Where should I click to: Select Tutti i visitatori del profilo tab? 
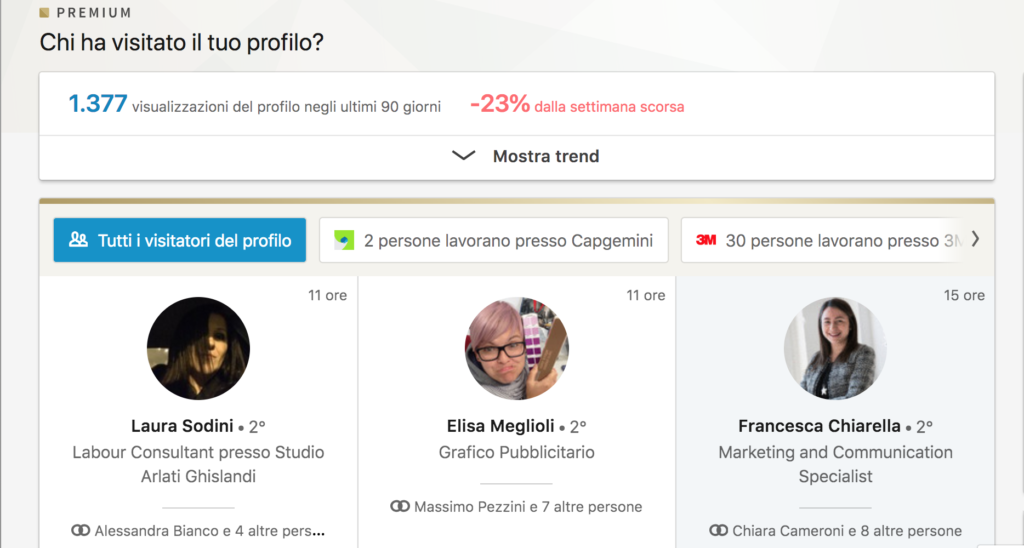tap(180, 240)
